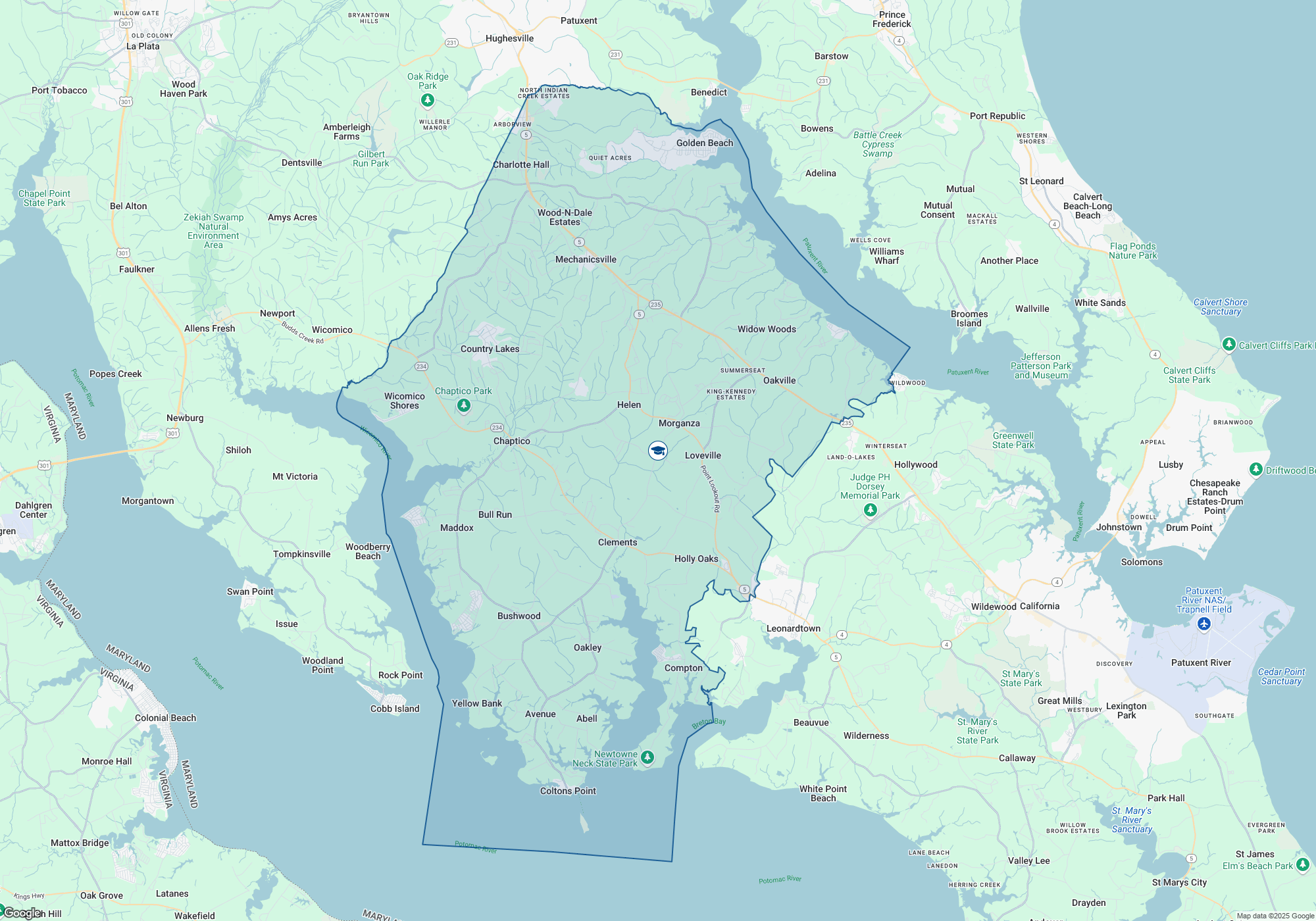1316x921 pixels.
Task: Click the Chesapeake Ranch Estates-Drum Point label
Action: (x=1215, y=497)
